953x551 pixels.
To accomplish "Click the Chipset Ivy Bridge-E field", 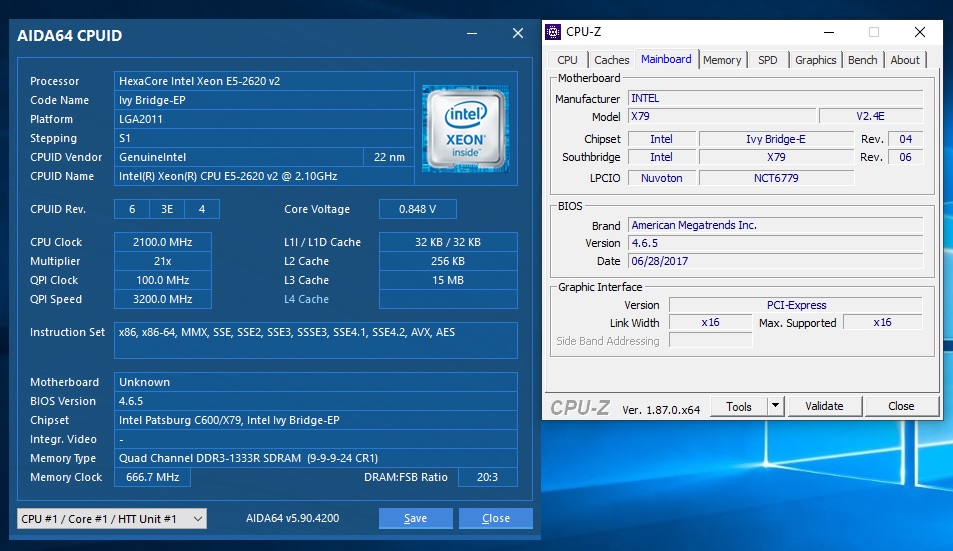I will tap(776, 139).
